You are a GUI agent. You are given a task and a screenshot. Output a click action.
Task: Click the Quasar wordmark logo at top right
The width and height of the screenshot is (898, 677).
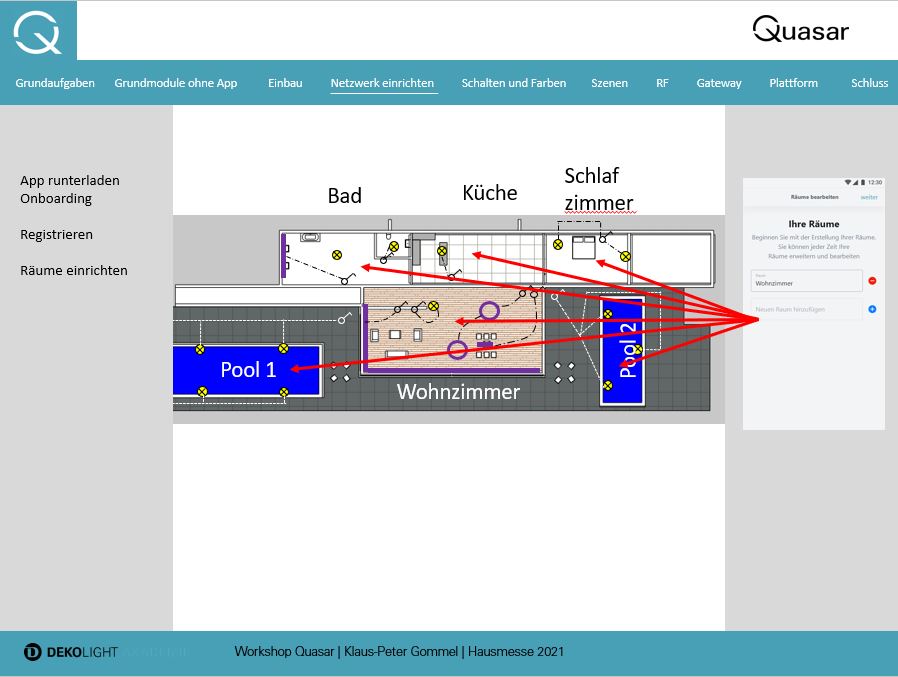[801, 29]
